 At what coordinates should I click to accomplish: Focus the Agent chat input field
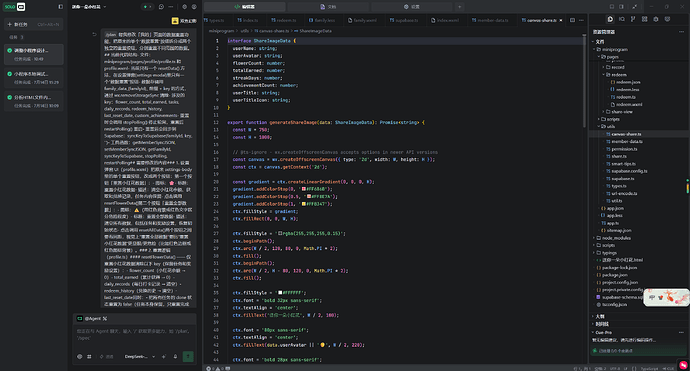point(134,336)
